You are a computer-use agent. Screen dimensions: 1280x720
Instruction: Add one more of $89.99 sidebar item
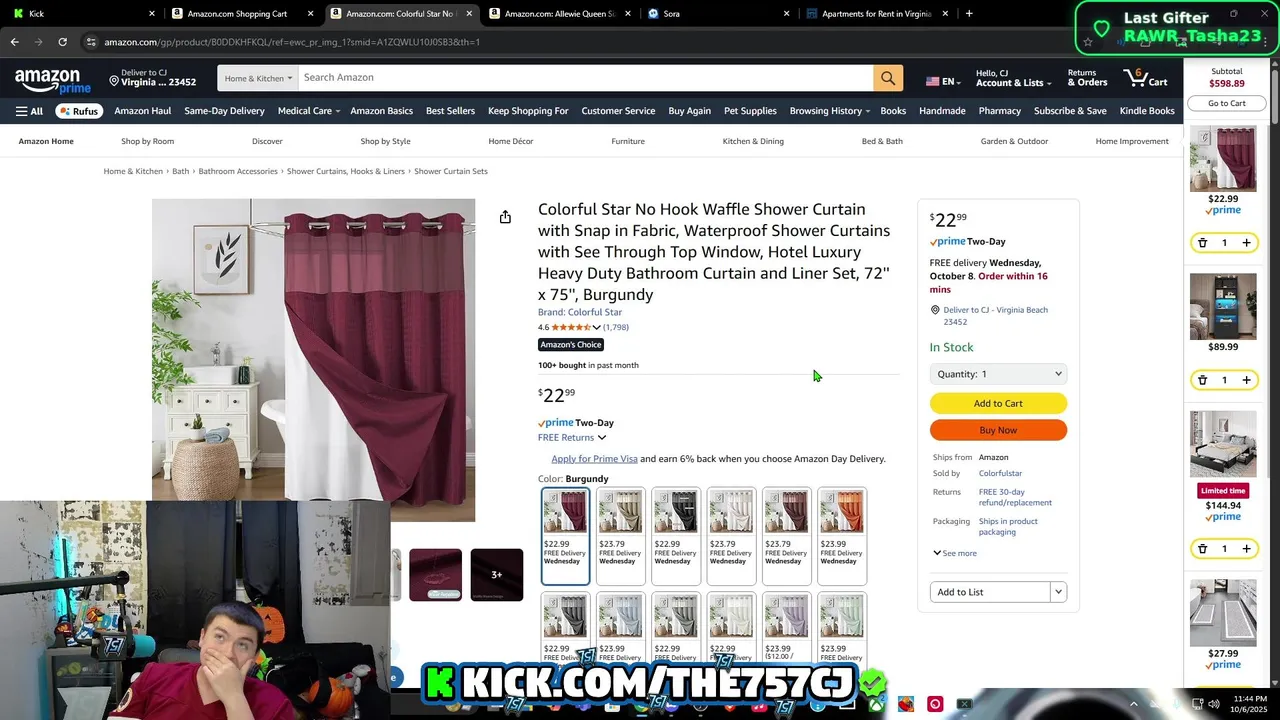click(x=1246, y=380)
